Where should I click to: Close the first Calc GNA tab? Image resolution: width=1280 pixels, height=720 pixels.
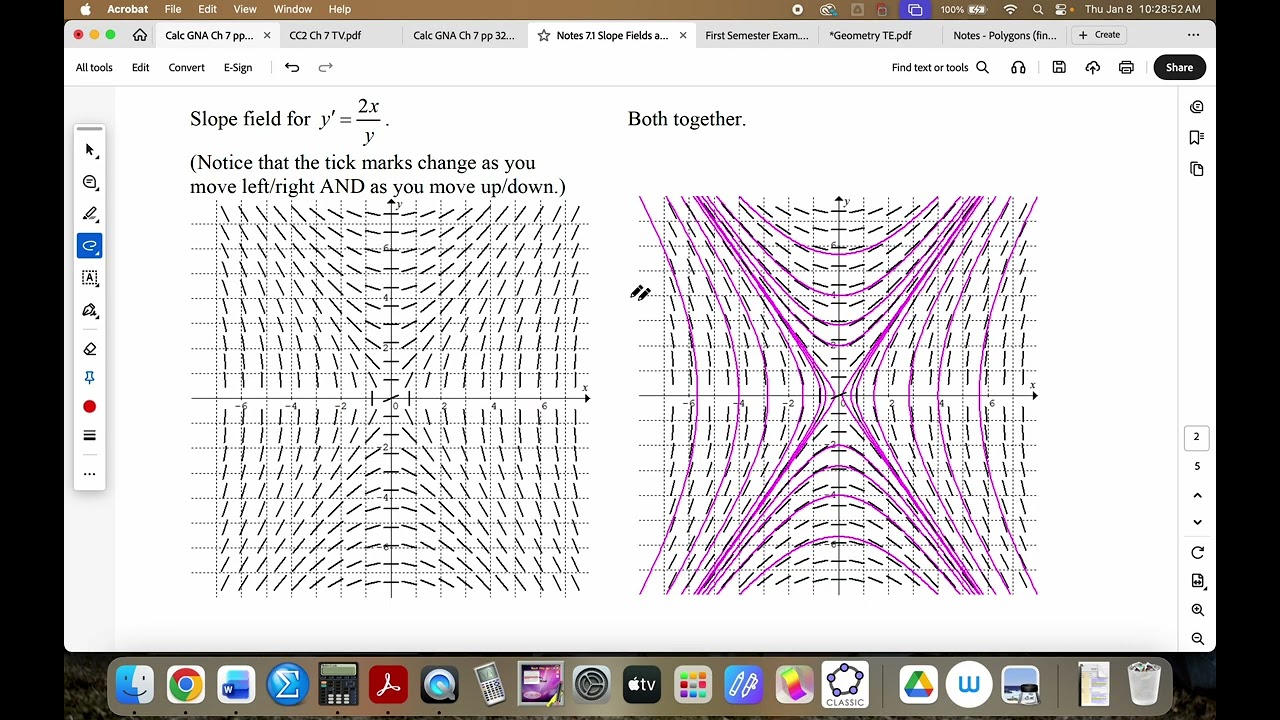click(267, 35)
